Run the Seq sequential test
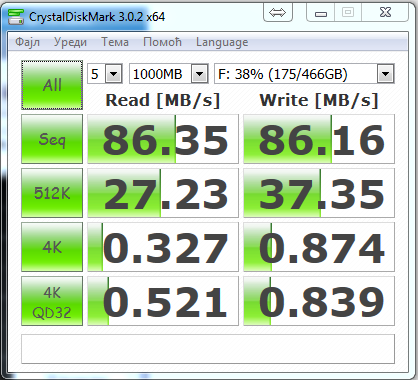This screenshot has width=418, height=380. 52,139
